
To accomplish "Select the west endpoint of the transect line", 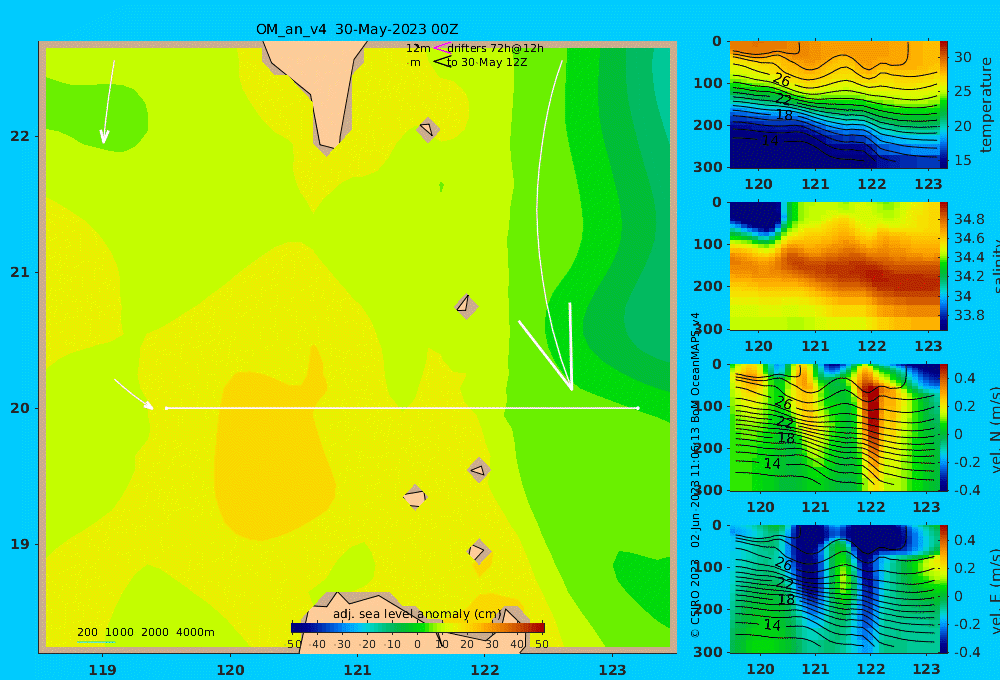I will point(166,408).
